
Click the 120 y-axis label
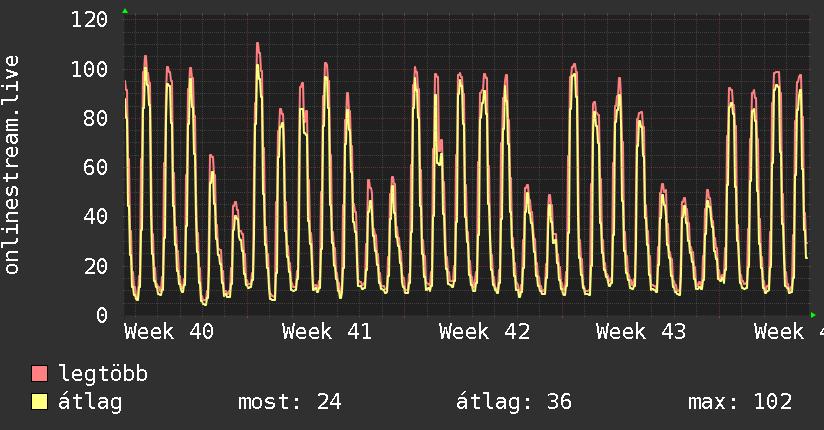(89, 20)
